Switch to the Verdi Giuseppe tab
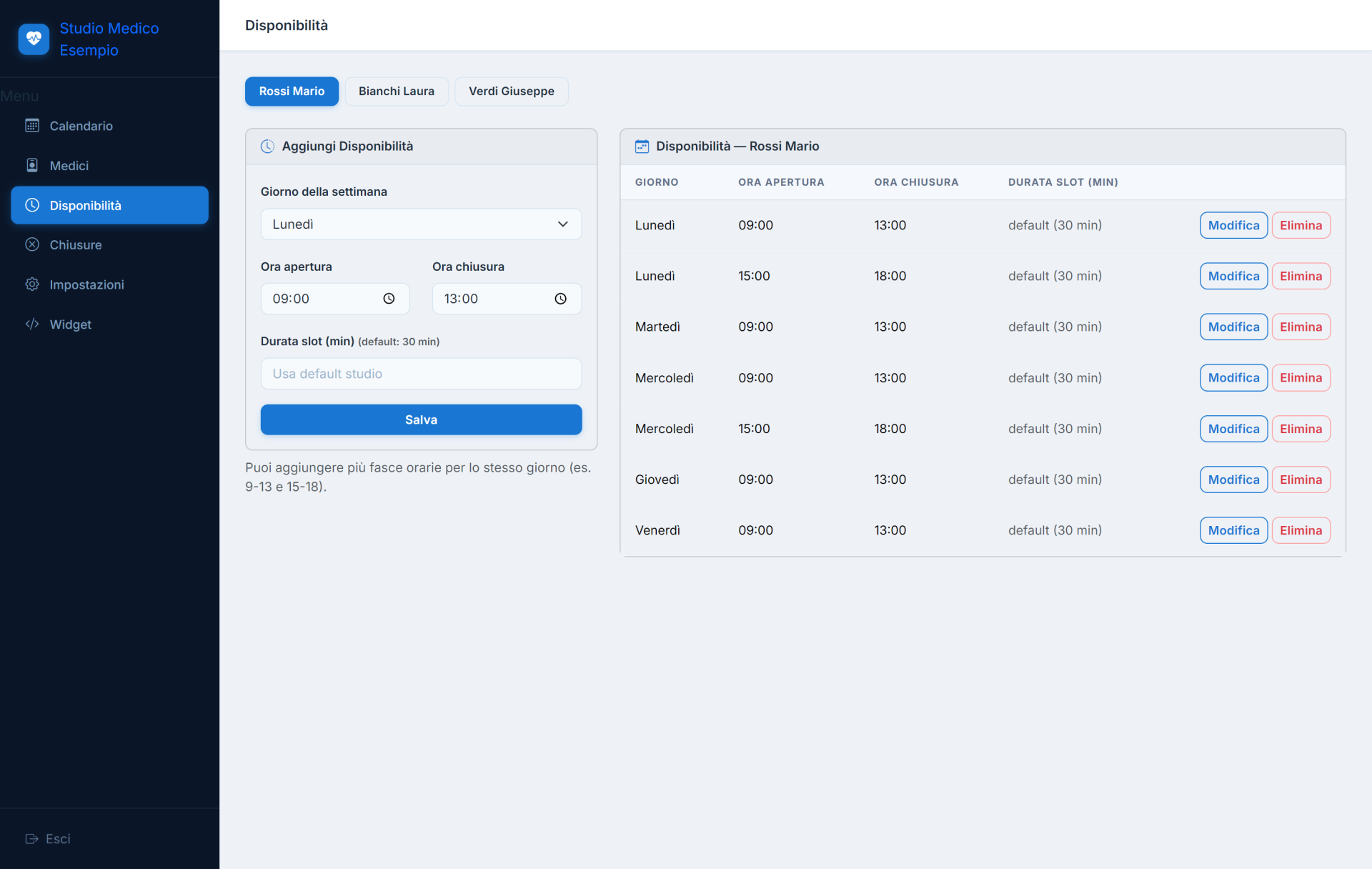The width and height of the screenshot is (1372, 869). [x=512, y=91]
